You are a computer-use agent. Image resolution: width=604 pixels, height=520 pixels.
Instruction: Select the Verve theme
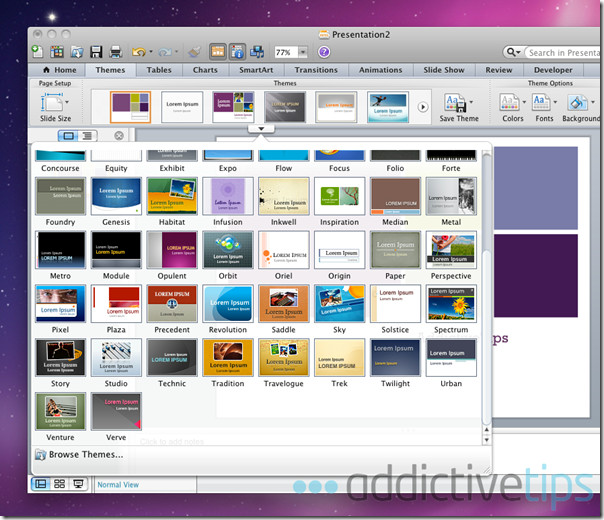pyautogui.click(x=116, y=411)
